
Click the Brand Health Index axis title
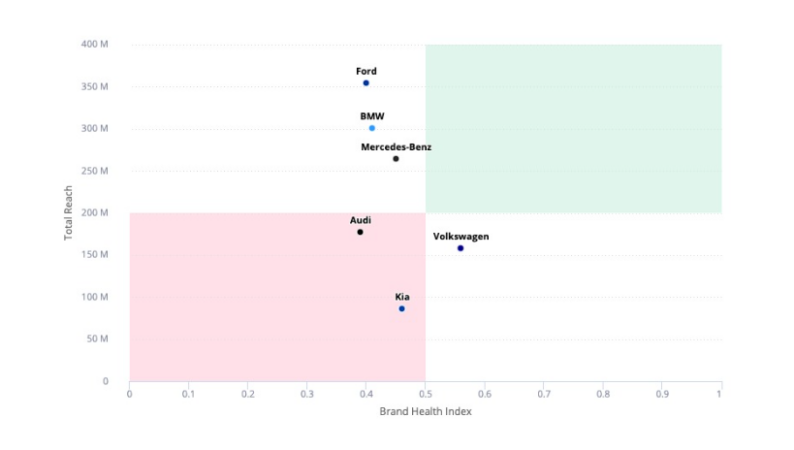pyautogui.click(x=425, y=412)
